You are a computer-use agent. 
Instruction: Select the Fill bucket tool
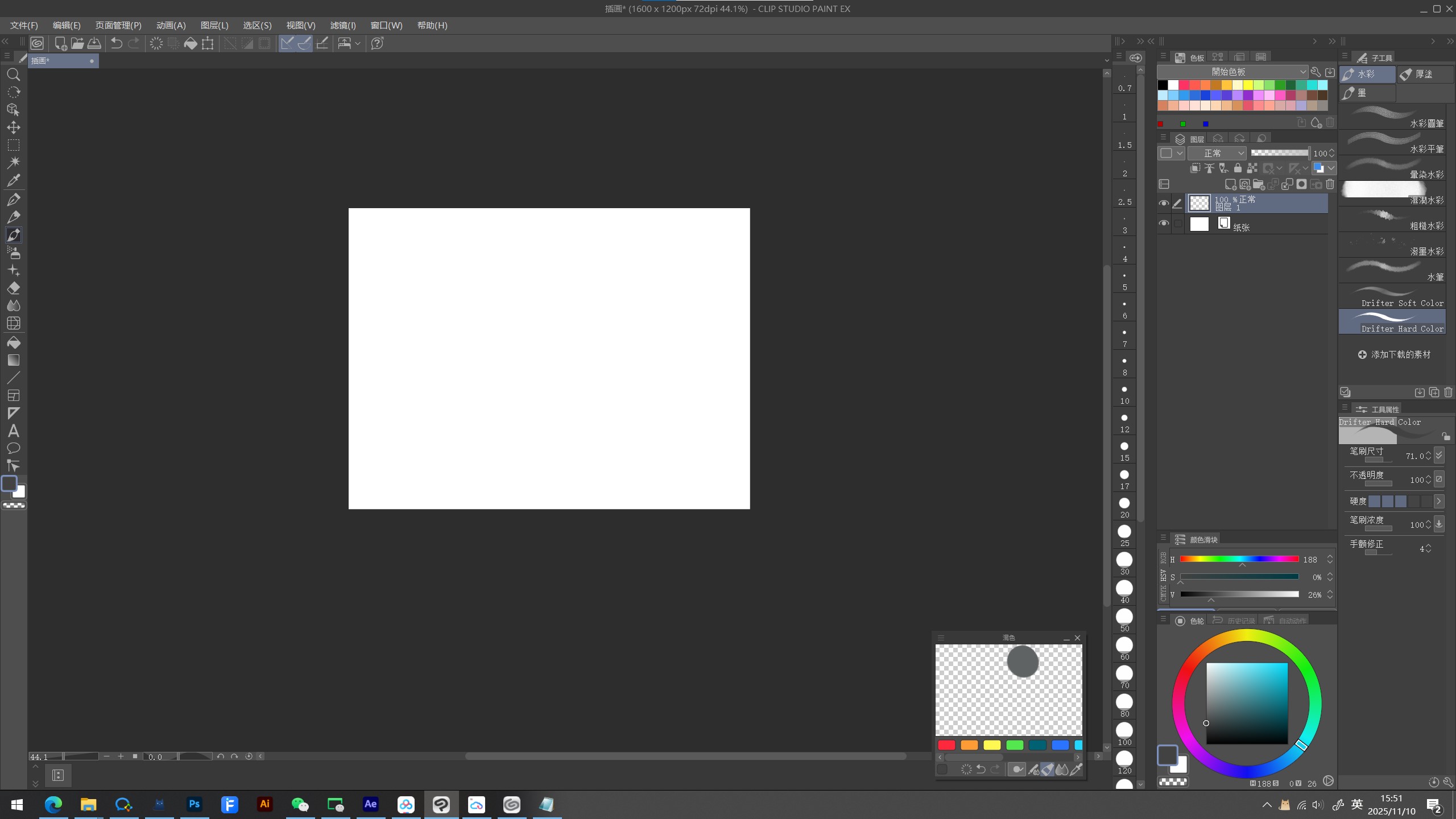point(14,342)
